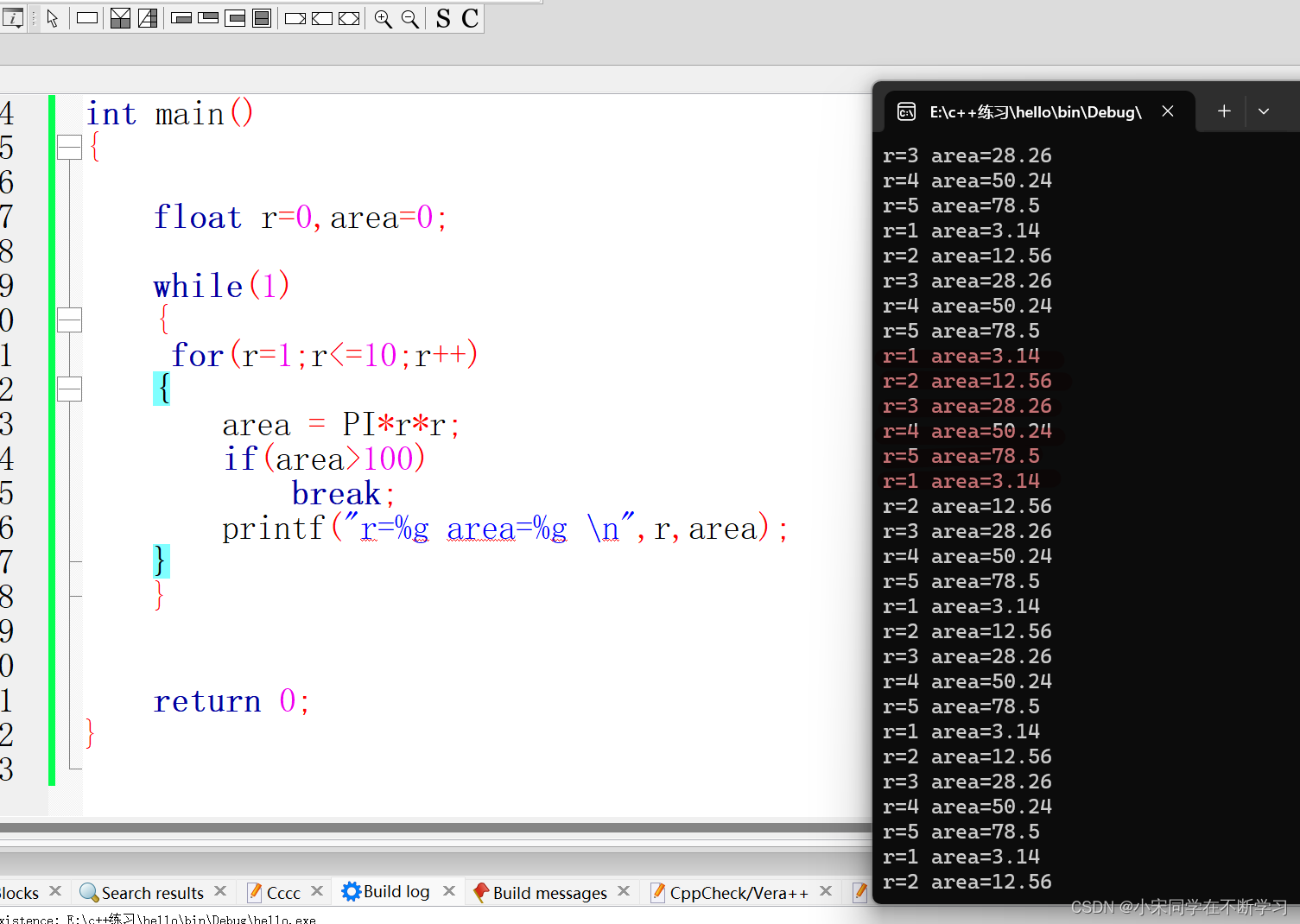The image size is (1300, 924).
Task: Toggle the S source button
Action: 443,18
